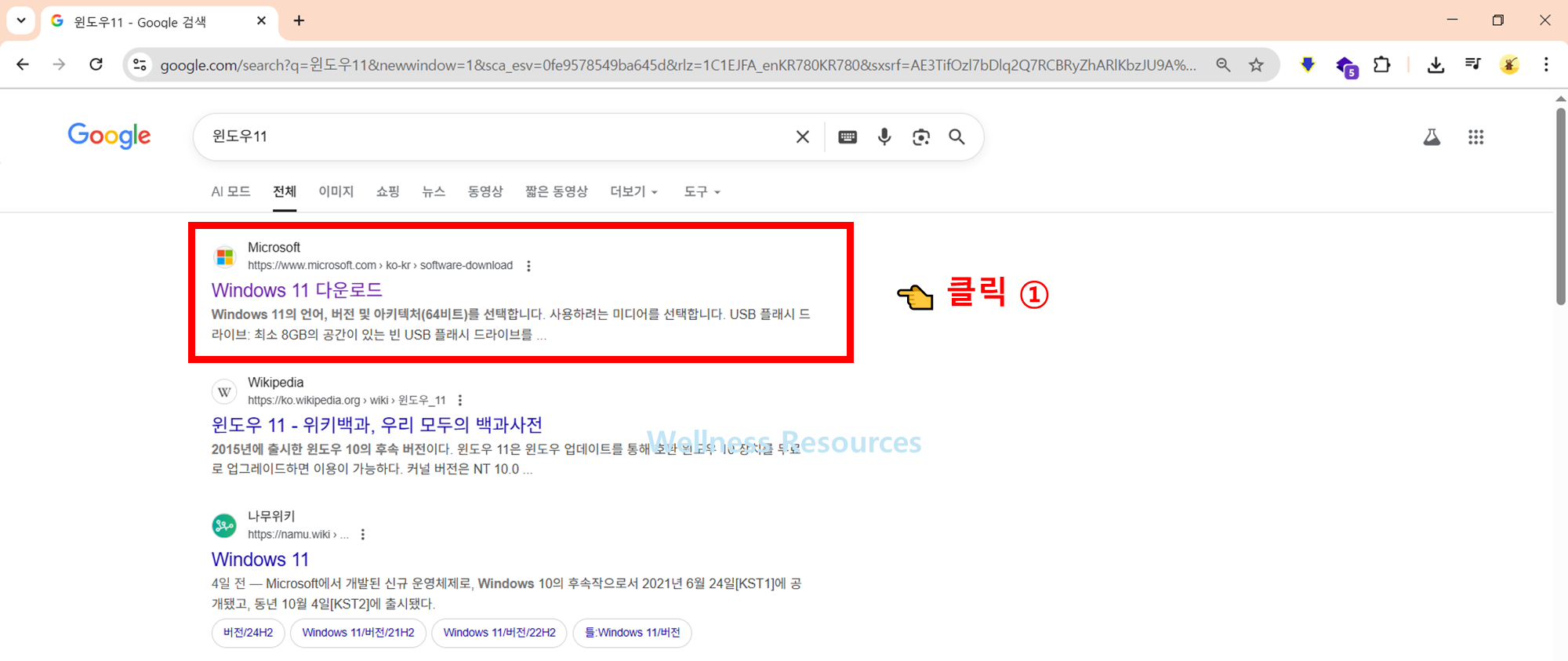Click the 버전/24H2 chip
This screenshot has width=1568, height=661.
[248, 633]
